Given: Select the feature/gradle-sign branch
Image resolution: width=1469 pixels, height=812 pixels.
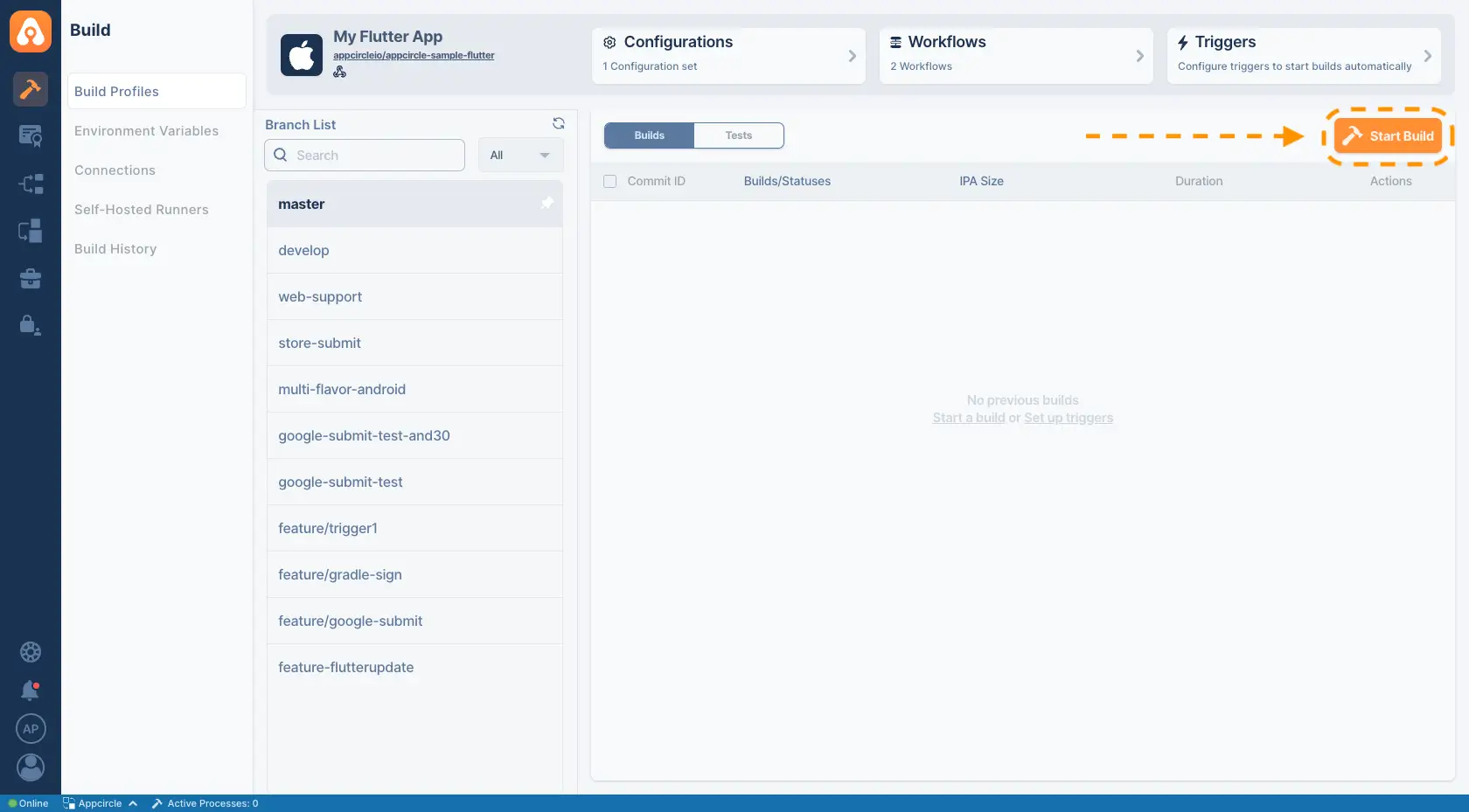Looking at the screenshot, I should tap(414, 574).
